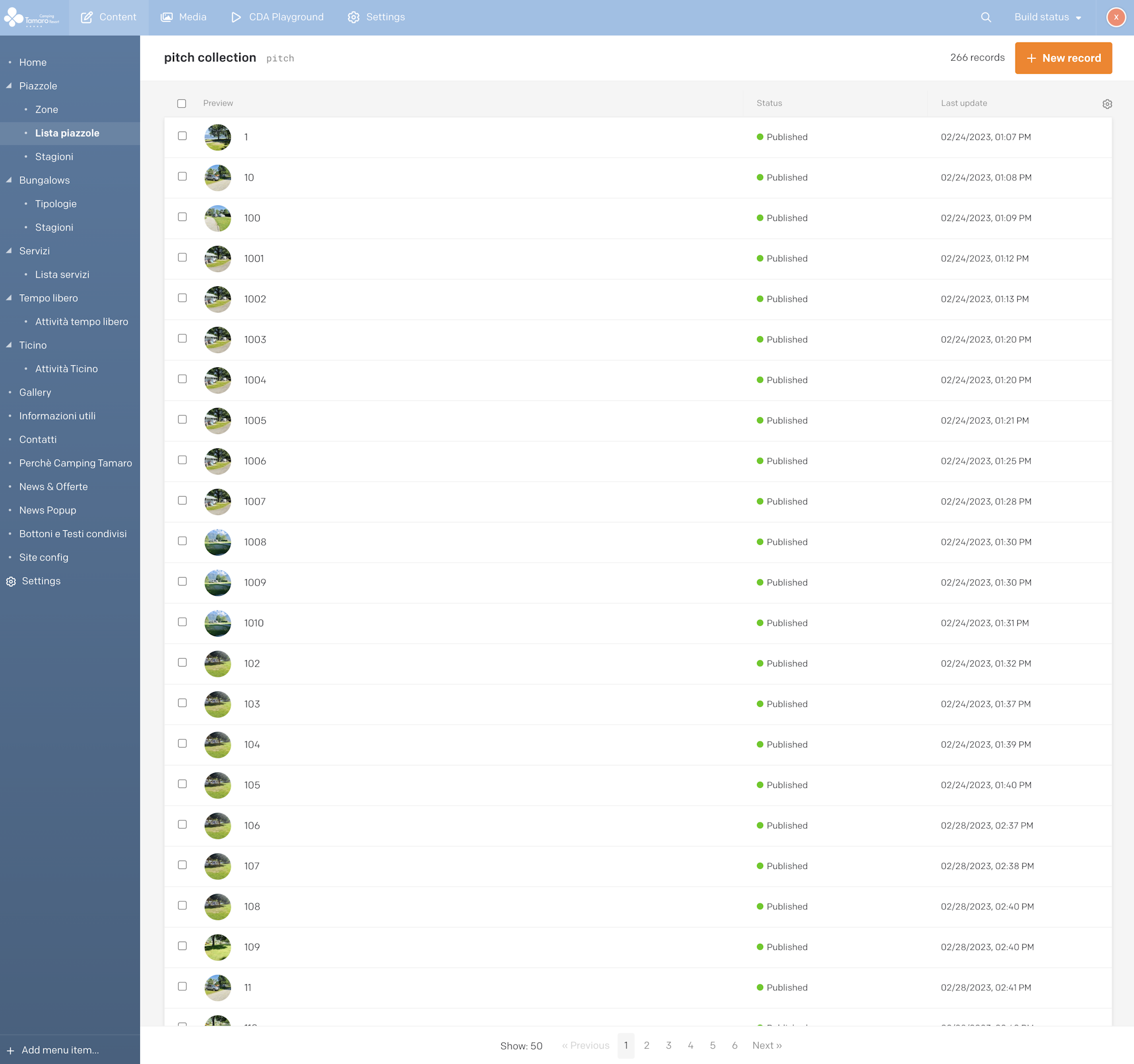
Task: Open thumbnail of record 1
Action: pos(218,137)
